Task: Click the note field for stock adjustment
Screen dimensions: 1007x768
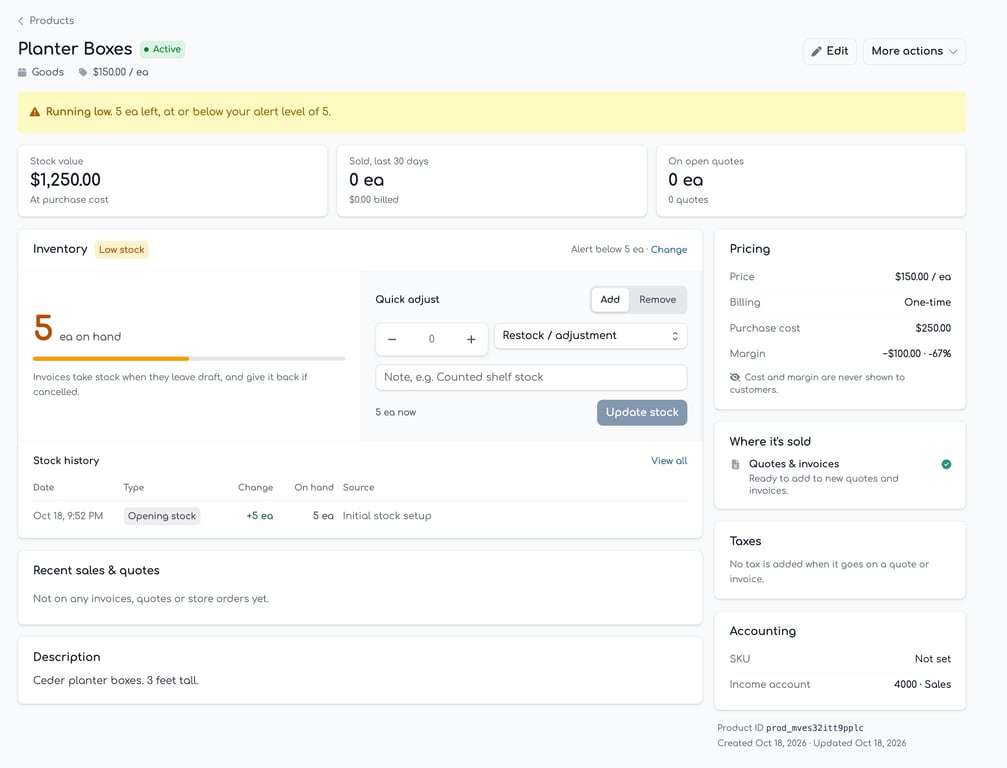Action: (x=531, y=378)
